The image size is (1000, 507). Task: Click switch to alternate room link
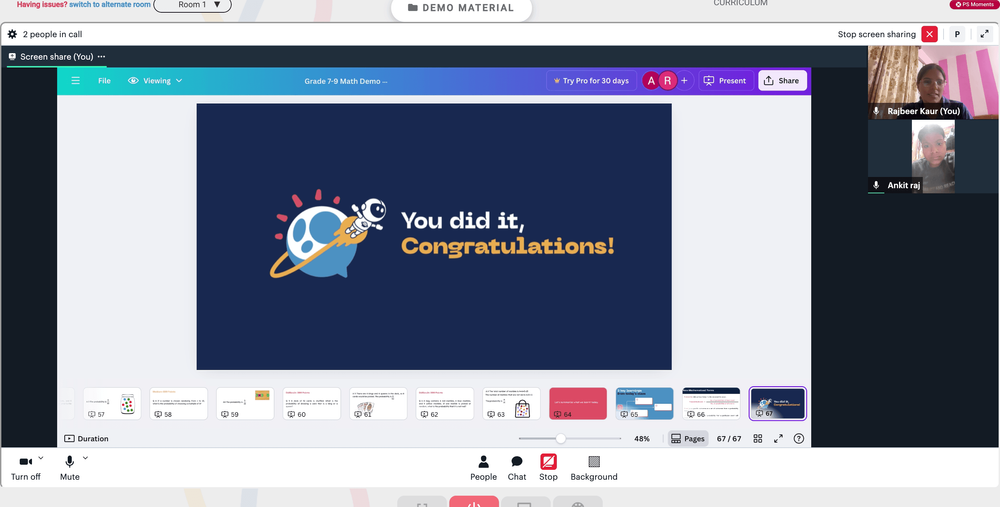click(110, 4)
